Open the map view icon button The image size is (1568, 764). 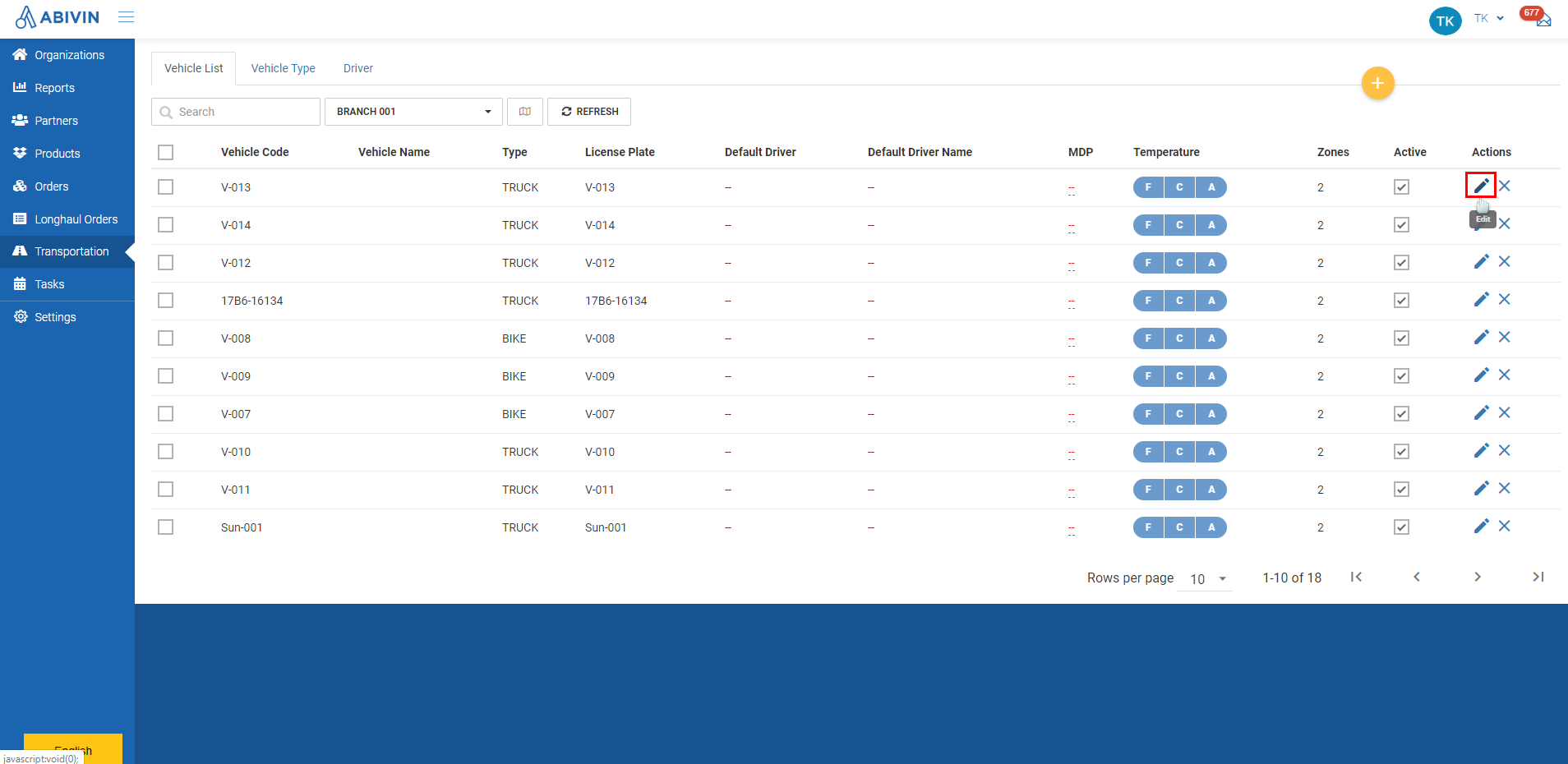pyautogui.click(x=525, y=112)
